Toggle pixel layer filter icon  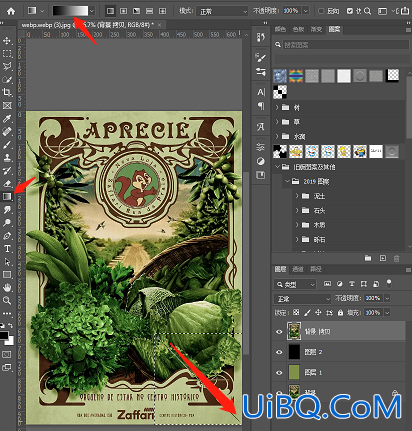click(x=328, y=284)
